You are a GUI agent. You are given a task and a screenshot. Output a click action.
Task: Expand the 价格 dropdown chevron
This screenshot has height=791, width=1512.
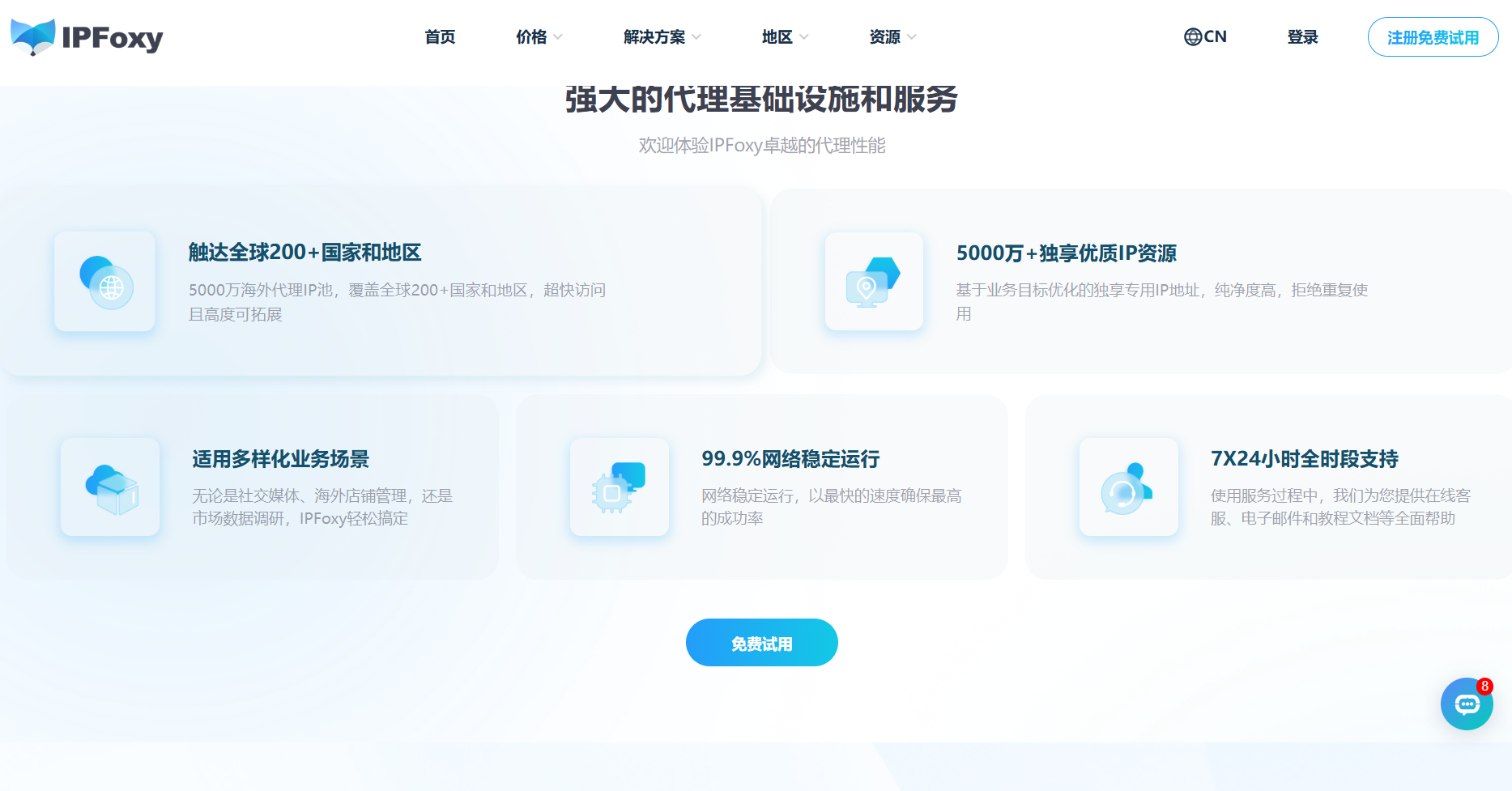558,37
